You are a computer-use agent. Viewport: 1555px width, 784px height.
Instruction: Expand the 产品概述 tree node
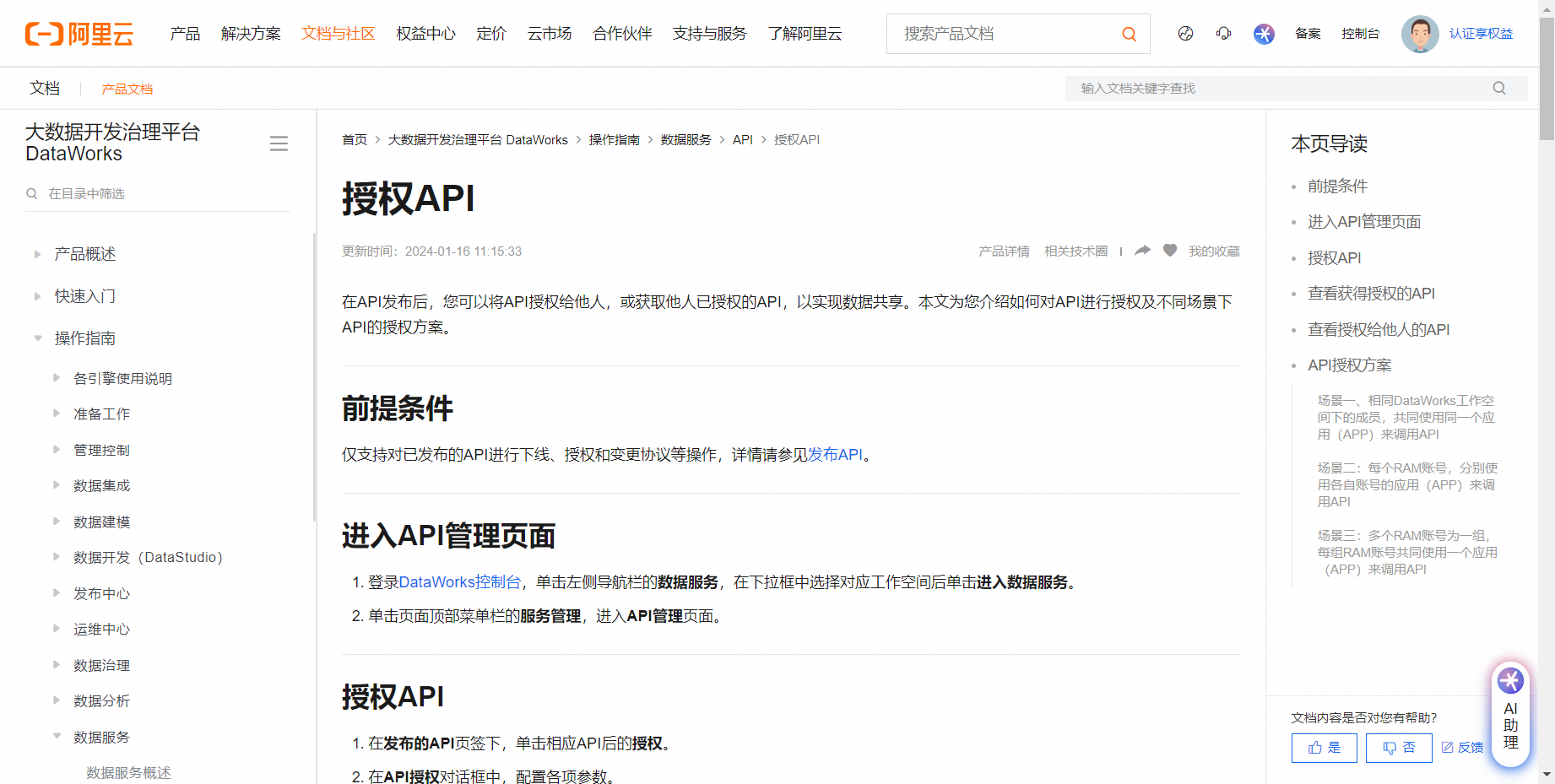click(x=37, y=254)
